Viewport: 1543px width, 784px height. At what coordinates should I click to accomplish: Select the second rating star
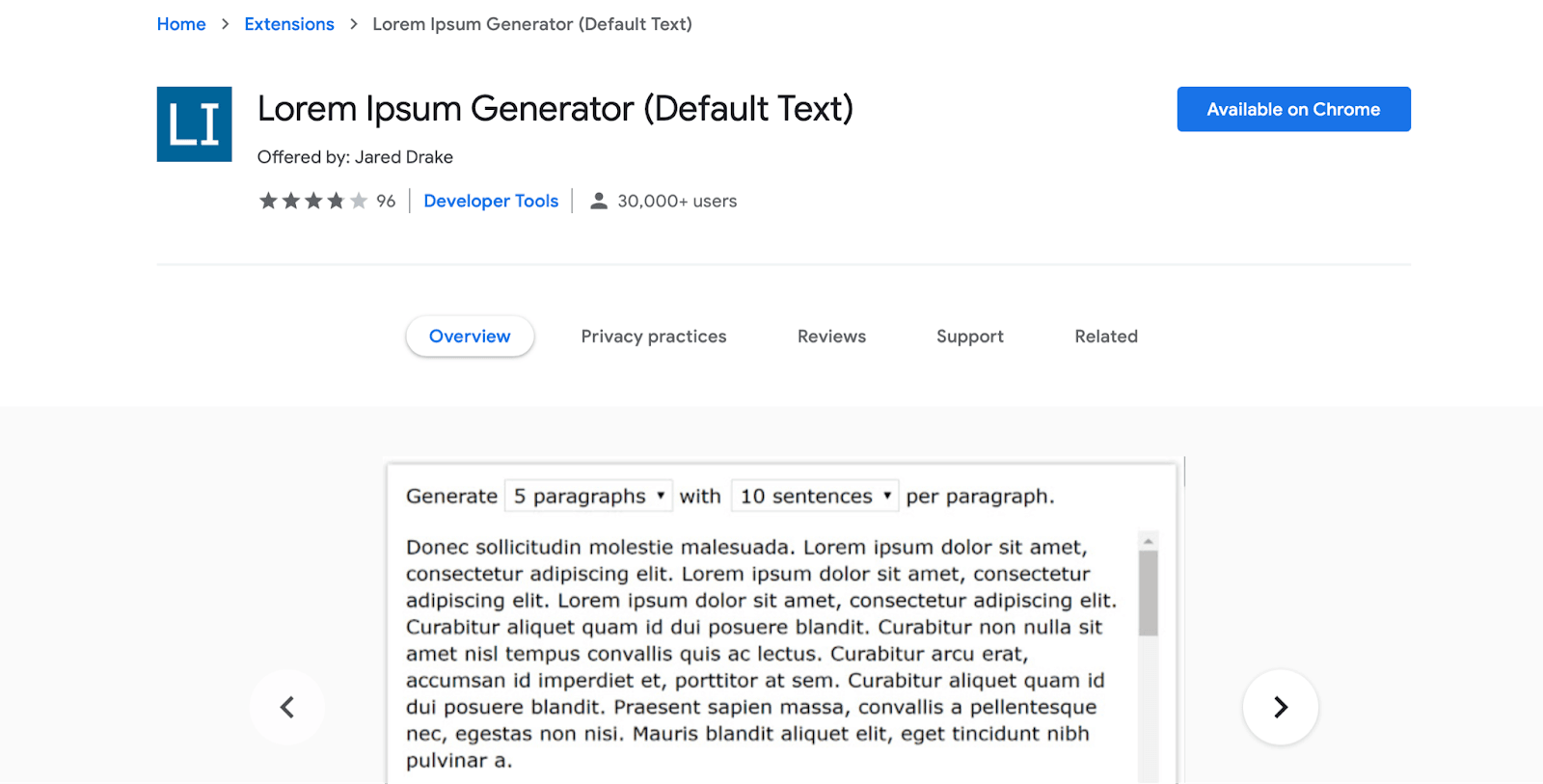[x=290, y=201]
